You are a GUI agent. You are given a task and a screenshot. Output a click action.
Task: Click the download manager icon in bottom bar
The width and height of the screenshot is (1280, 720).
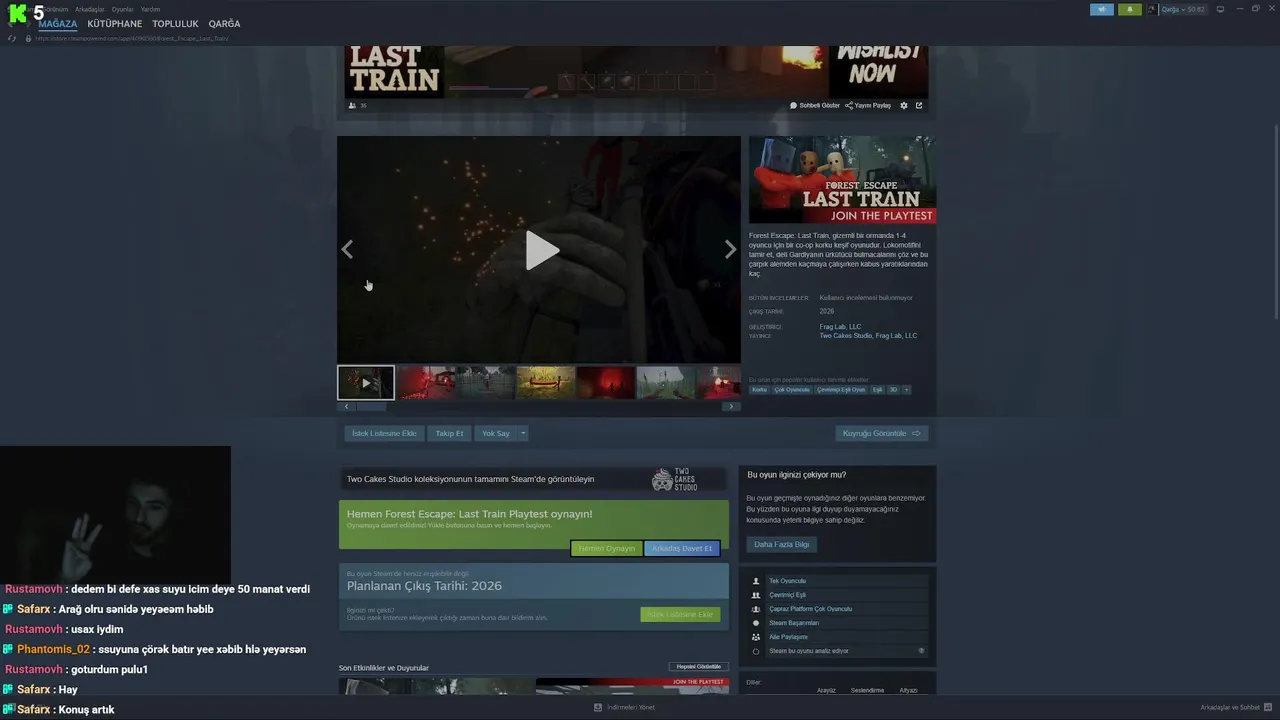[x=598, y=707]
